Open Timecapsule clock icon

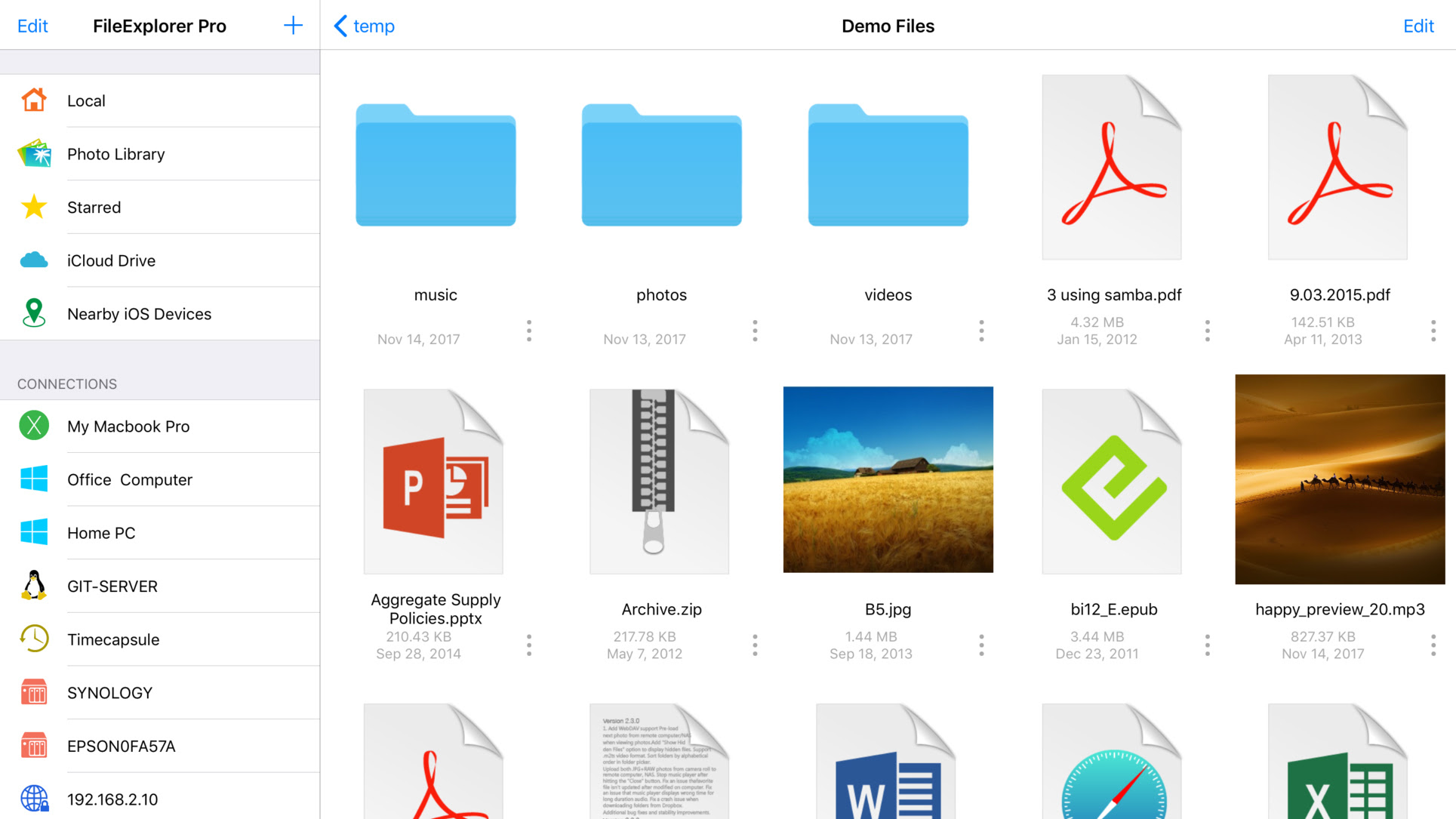(x=34, y=639)
